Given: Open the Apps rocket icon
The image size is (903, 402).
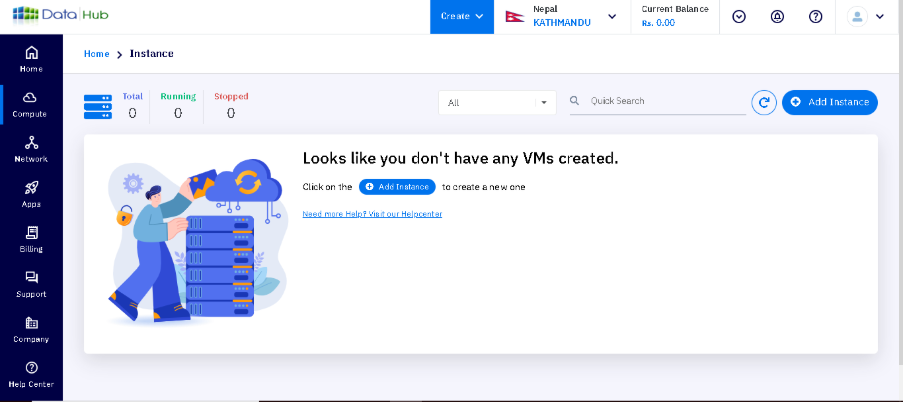Looking at the screenshot, I should tap(31, 193).
